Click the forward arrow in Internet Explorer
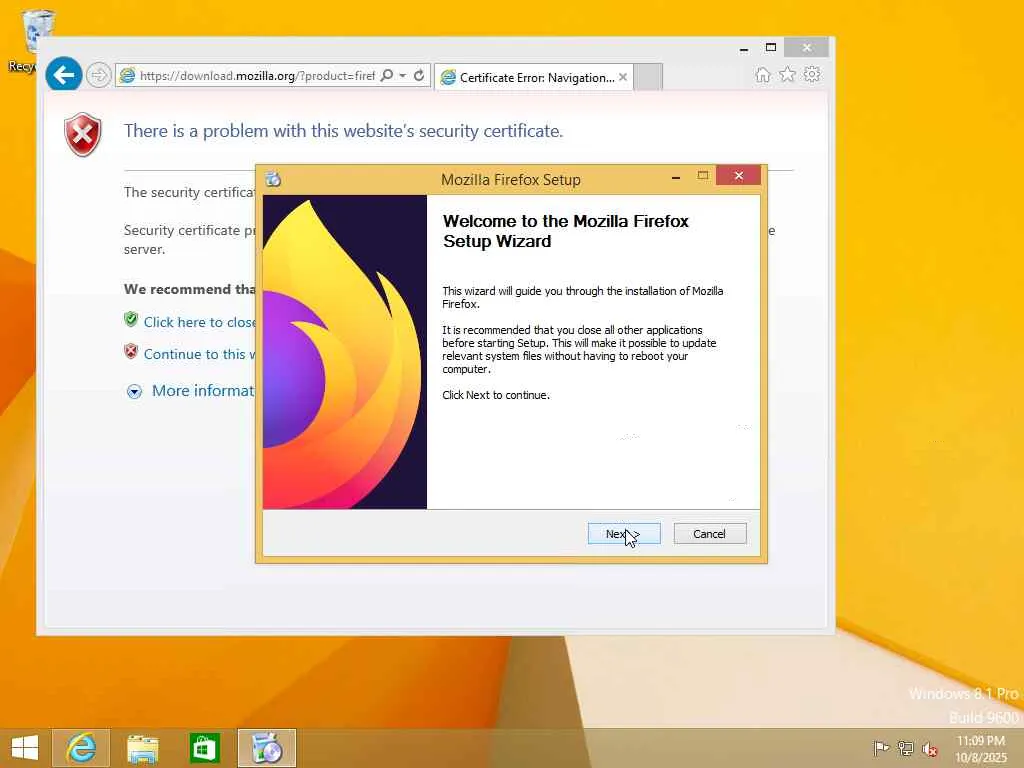1024x768 pixels. pyautogui.click(x=98, y=75)
